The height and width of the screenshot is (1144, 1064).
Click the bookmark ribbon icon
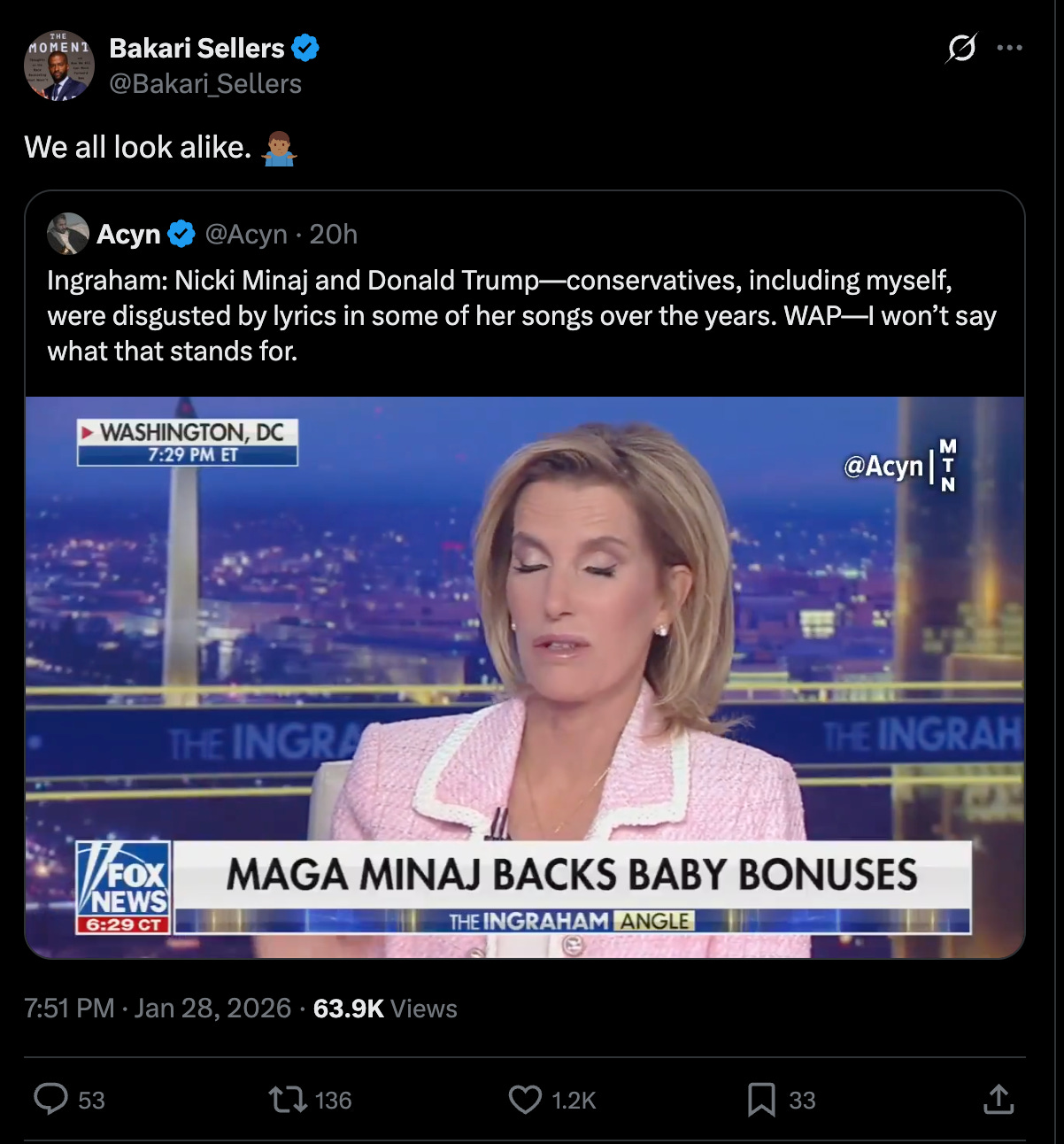[x=761, y=1101]
